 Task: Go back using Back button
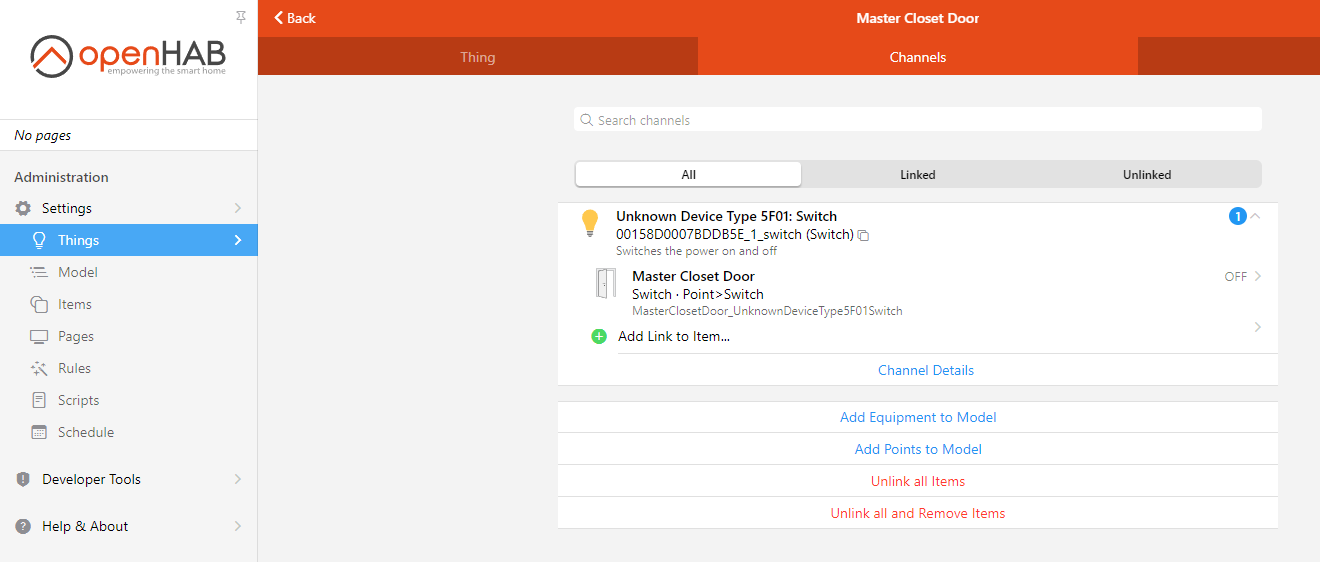[295, 18]
